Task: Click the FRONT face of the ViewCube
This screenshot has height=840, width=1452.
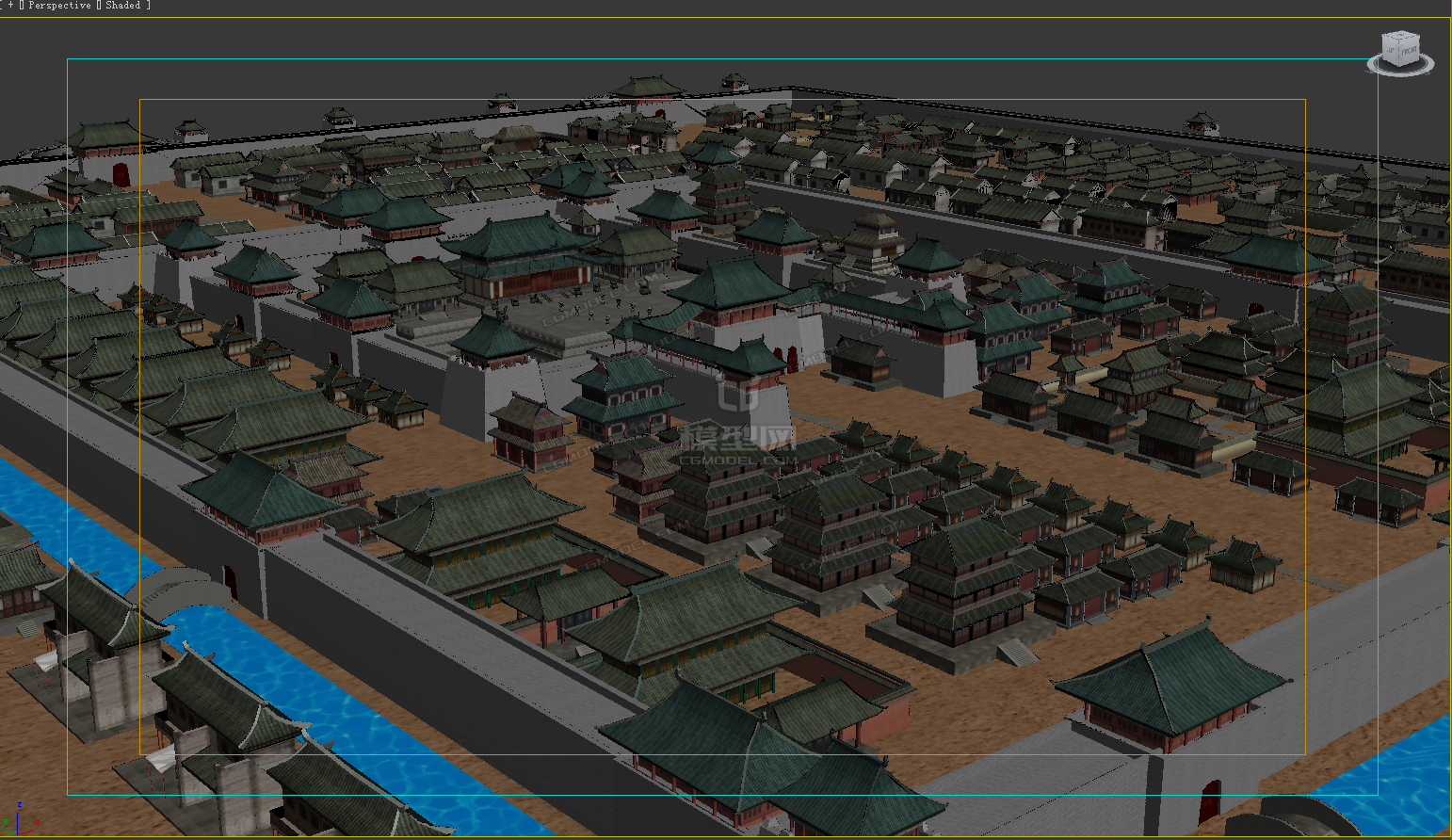Action: tap(1410, 53)
